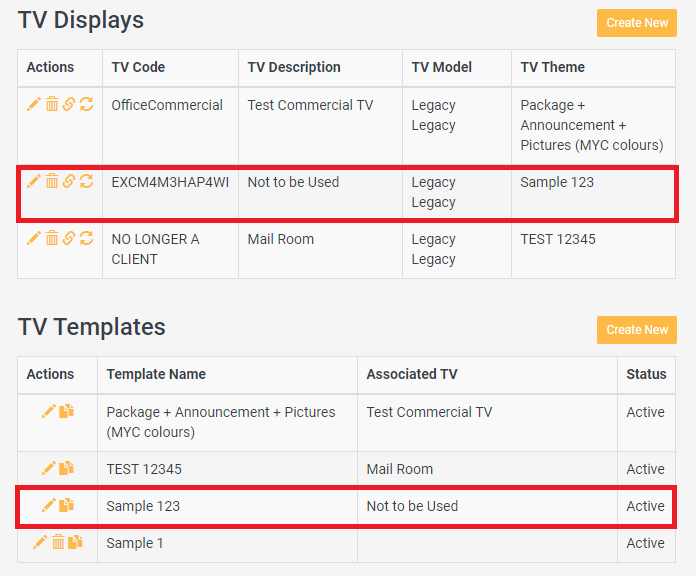Delete the EXCM4M3HAP4WI TV display
The height and width of the screenshot is (576, 696).
[x=52, y=181]
